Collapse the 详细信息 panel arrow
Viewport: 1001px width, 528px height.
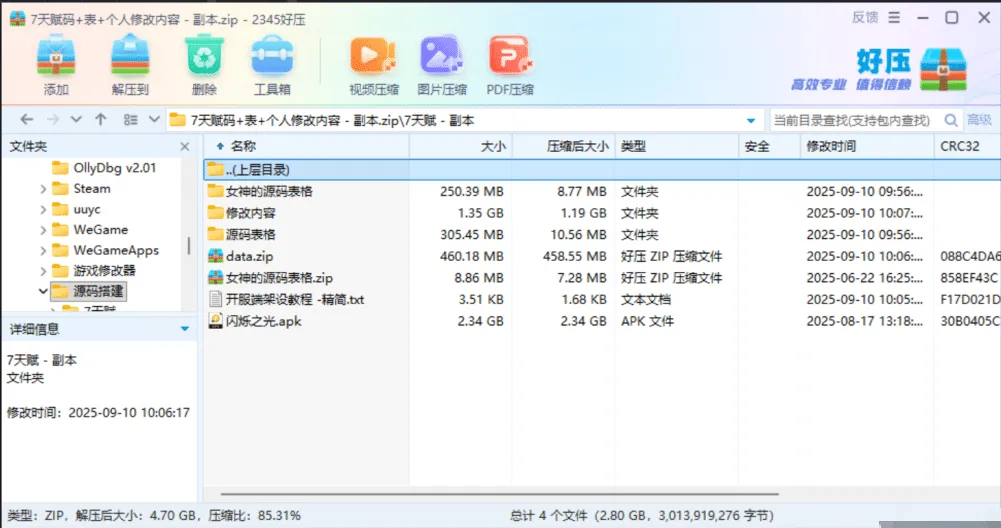pos(184,329)
